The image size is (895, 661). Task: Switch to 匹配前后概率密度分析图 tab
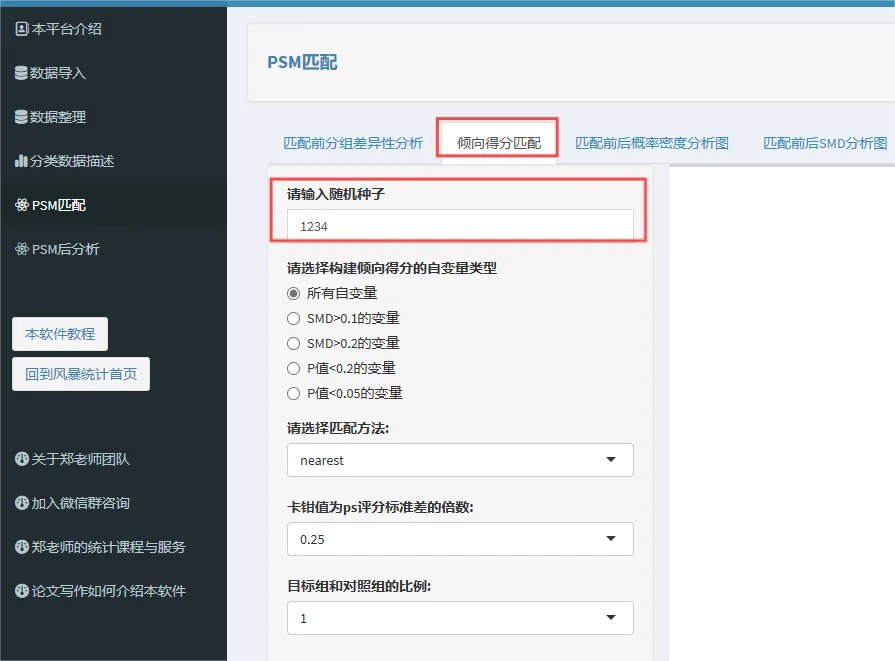652,143
